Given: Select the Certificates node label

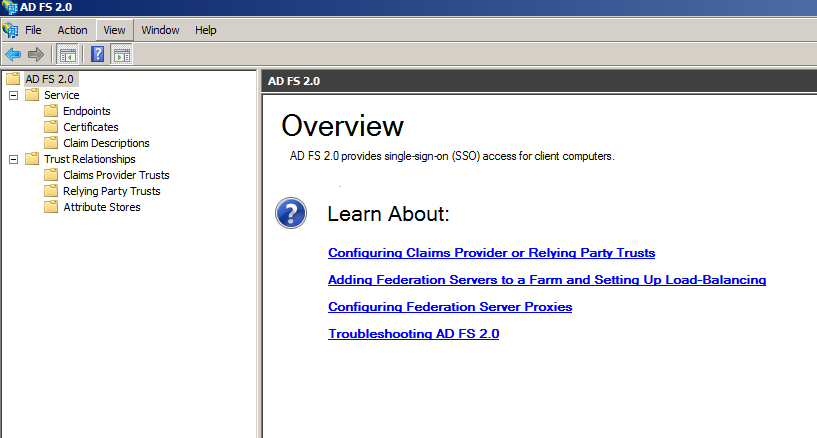Looking at the screenshot, I should click(91, 127).
